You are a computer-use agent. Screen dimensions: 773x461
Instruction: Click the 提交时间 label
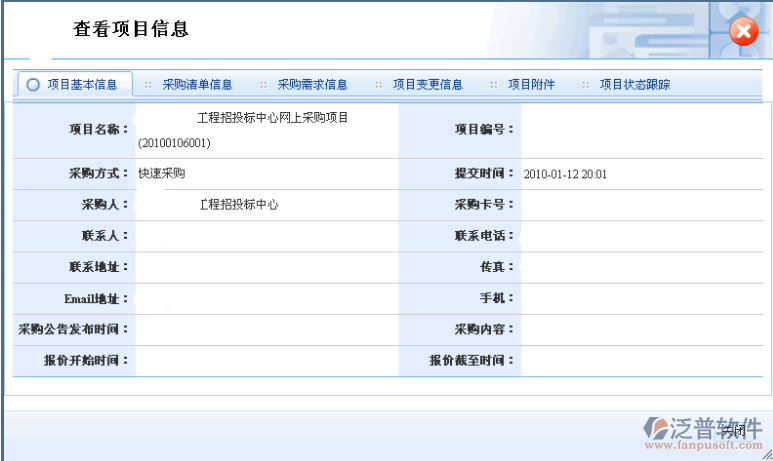point(484,174)
